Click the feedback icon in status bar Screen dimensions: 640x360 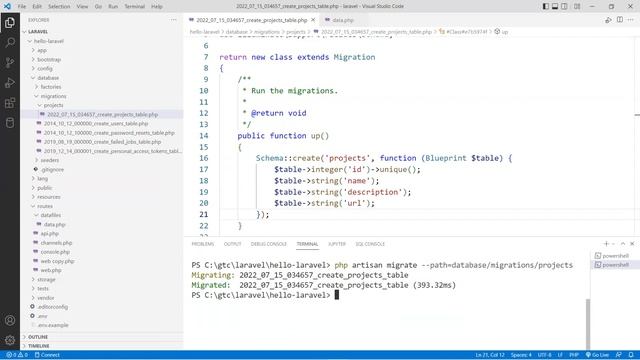[619, 355]
